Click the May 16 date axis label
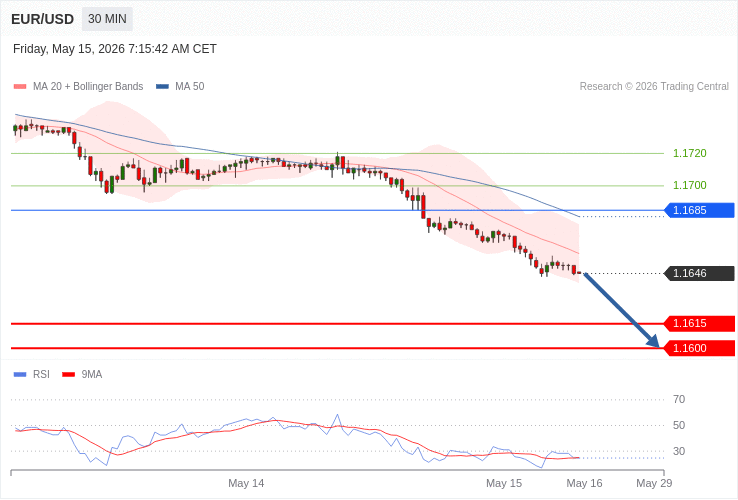 pos(584,483)
